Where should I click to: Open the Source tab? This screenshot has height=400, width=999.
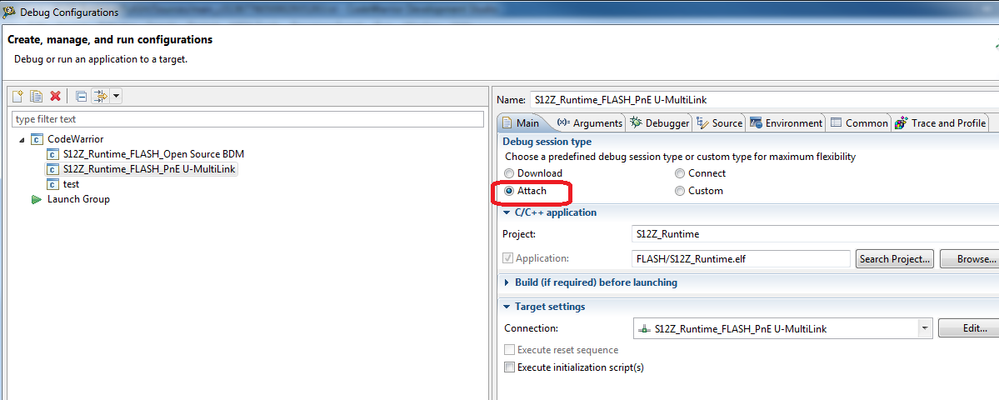coord(720,123)
